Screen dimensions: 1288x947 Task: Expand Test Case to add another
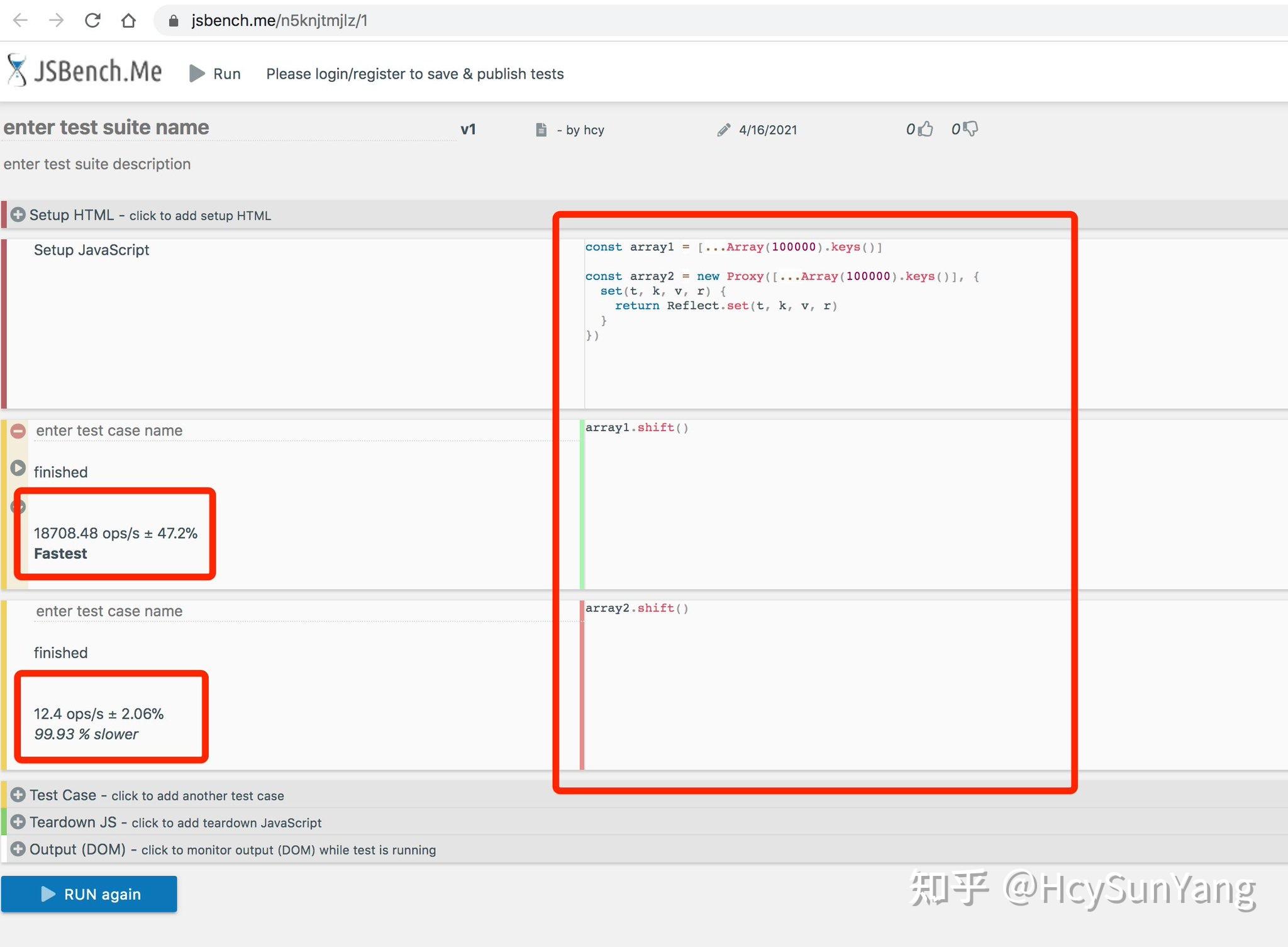click(x=18, y=795)
